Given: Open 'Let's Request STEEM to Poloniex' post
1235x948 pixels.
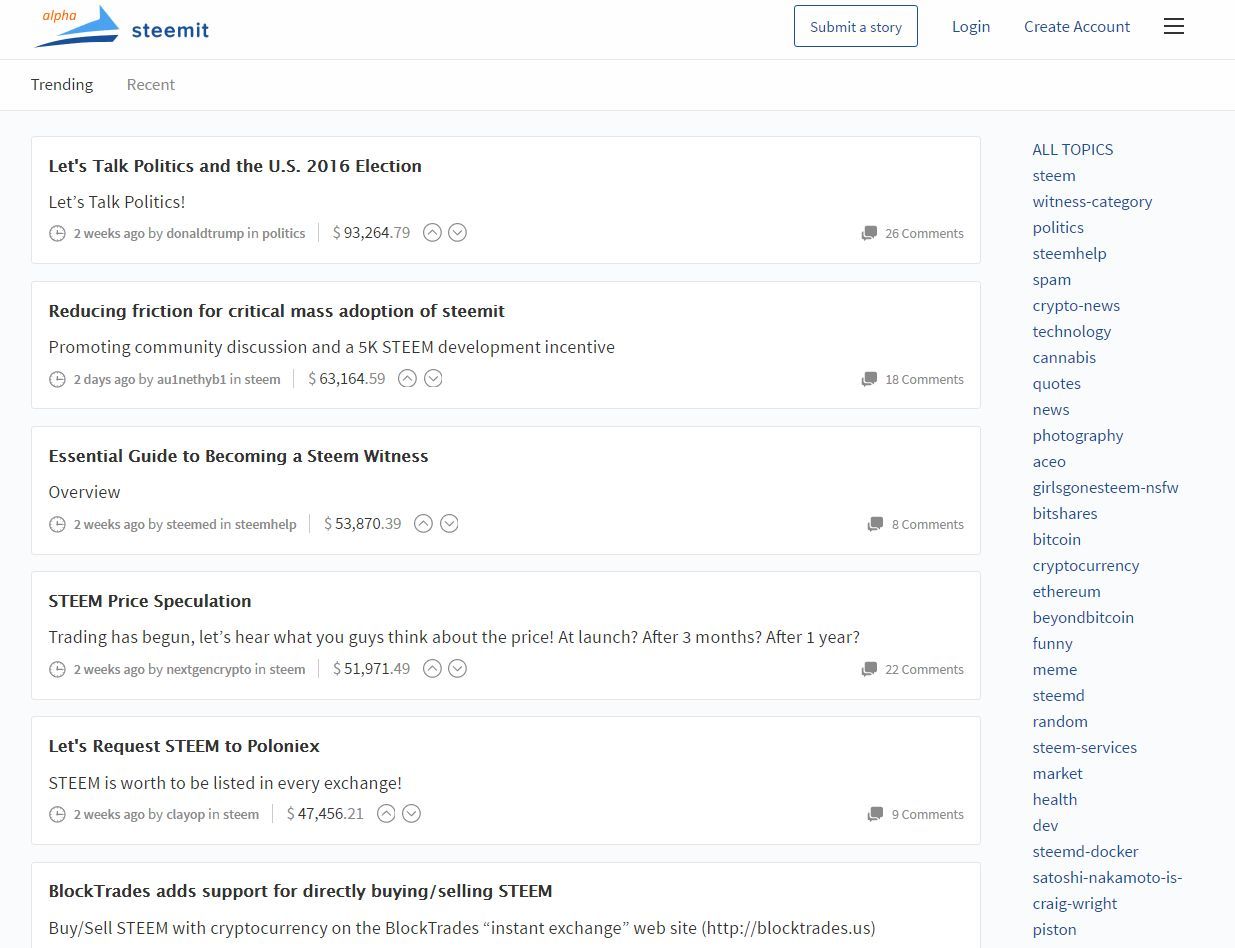Looking at the screenshot, I should pyautogui.click(x=184, y=746).
